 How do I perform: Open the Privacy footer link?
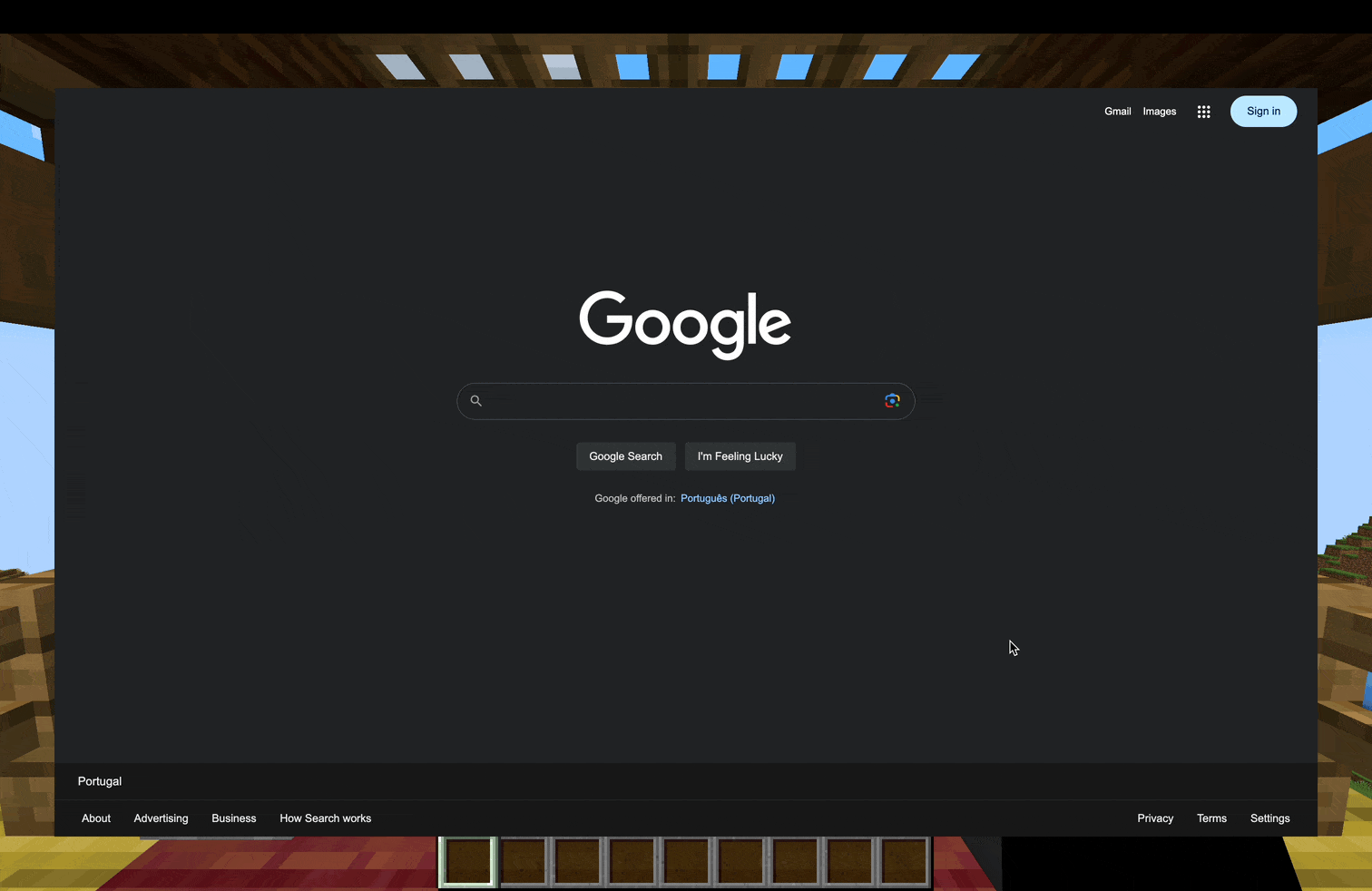1155,818
